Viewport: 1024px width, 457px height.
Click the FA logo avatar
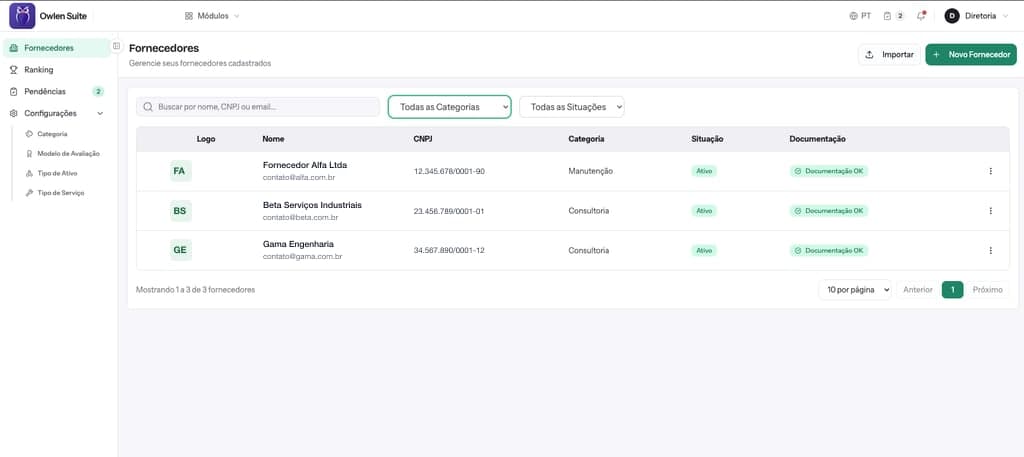181,171
